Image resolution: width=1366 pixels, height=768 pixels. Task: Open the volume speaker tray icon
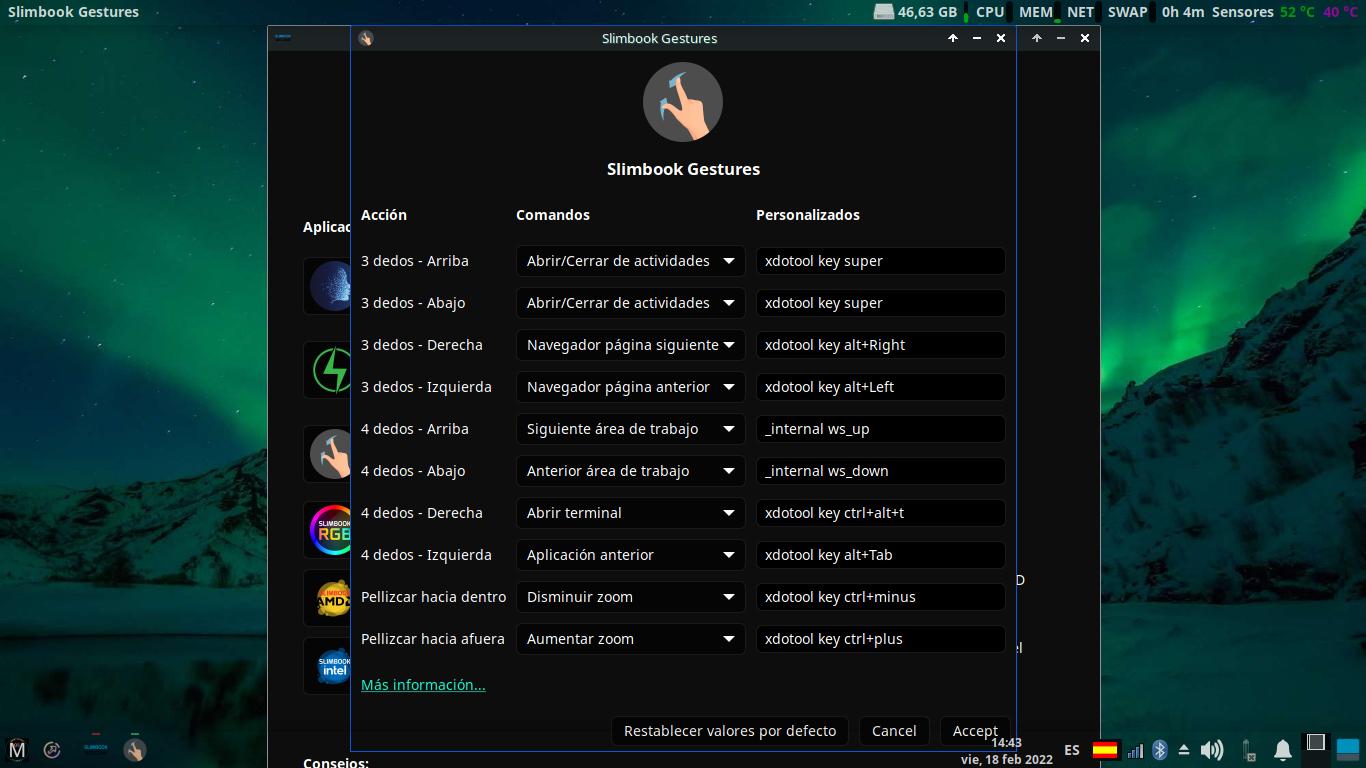pyautogui.click(x=1211, y=750)
